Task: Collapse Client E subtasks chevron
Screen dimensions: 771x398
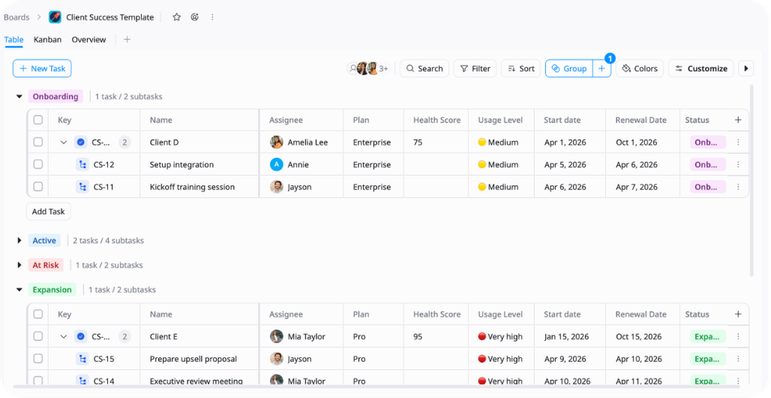Action: [63, 337]
